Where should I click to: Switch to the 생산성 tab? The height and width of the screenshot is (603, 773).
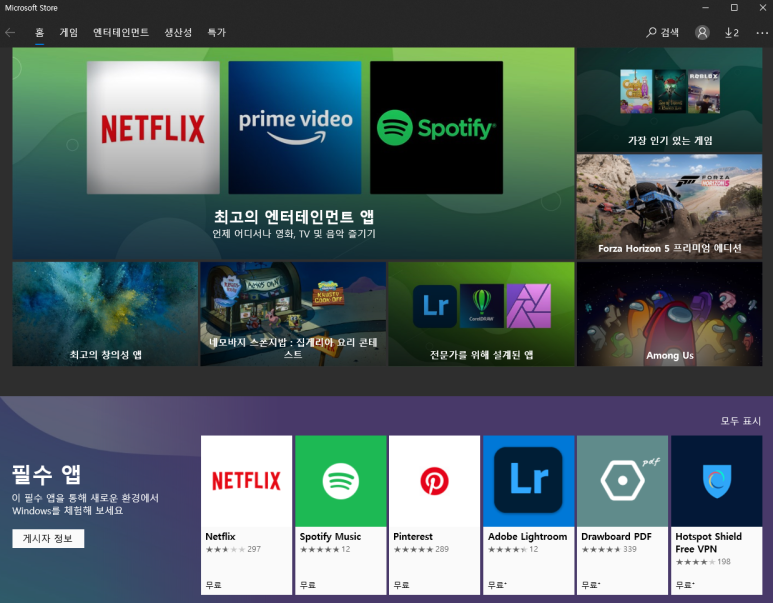click(178, 33)
